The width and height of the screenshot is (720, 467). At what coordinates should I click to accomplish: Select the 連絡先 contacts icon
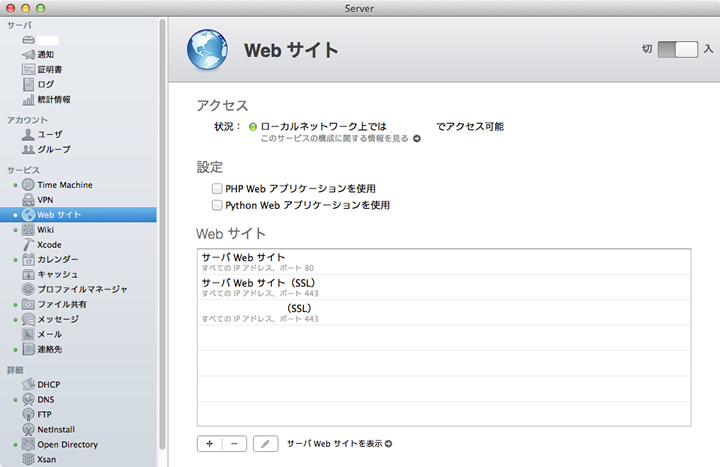28,349
